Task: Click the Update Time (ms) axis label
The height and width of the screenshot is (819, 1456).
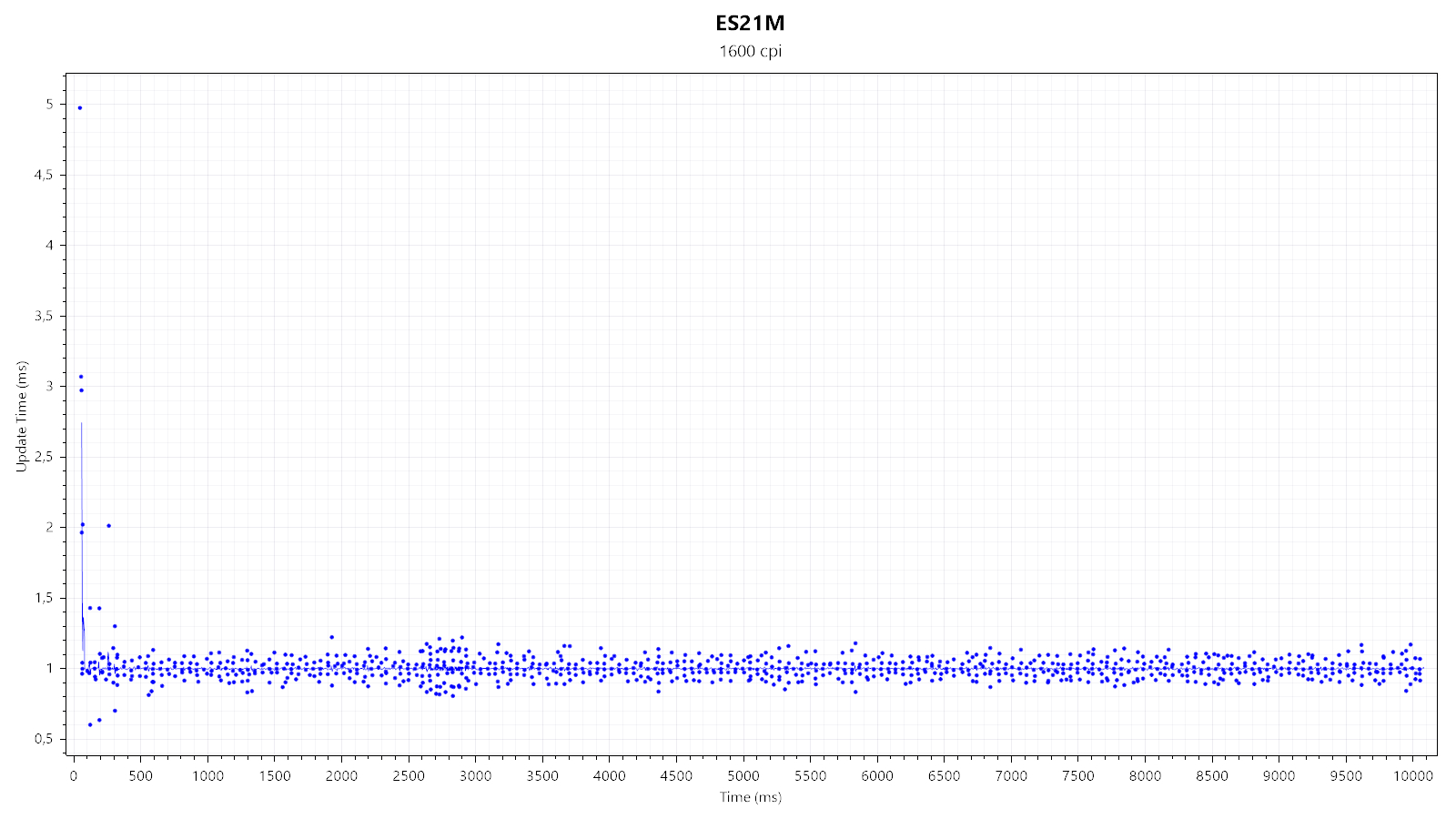Action: pos(22,416)
